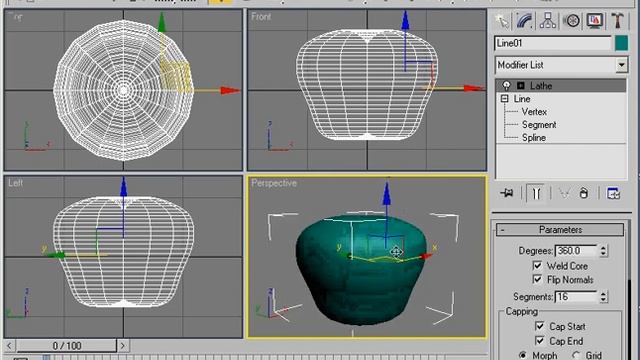640x360 pixels.
Task: Toggle the Lathe modifier lightbulb icon
Action: [x=507, y=86]
